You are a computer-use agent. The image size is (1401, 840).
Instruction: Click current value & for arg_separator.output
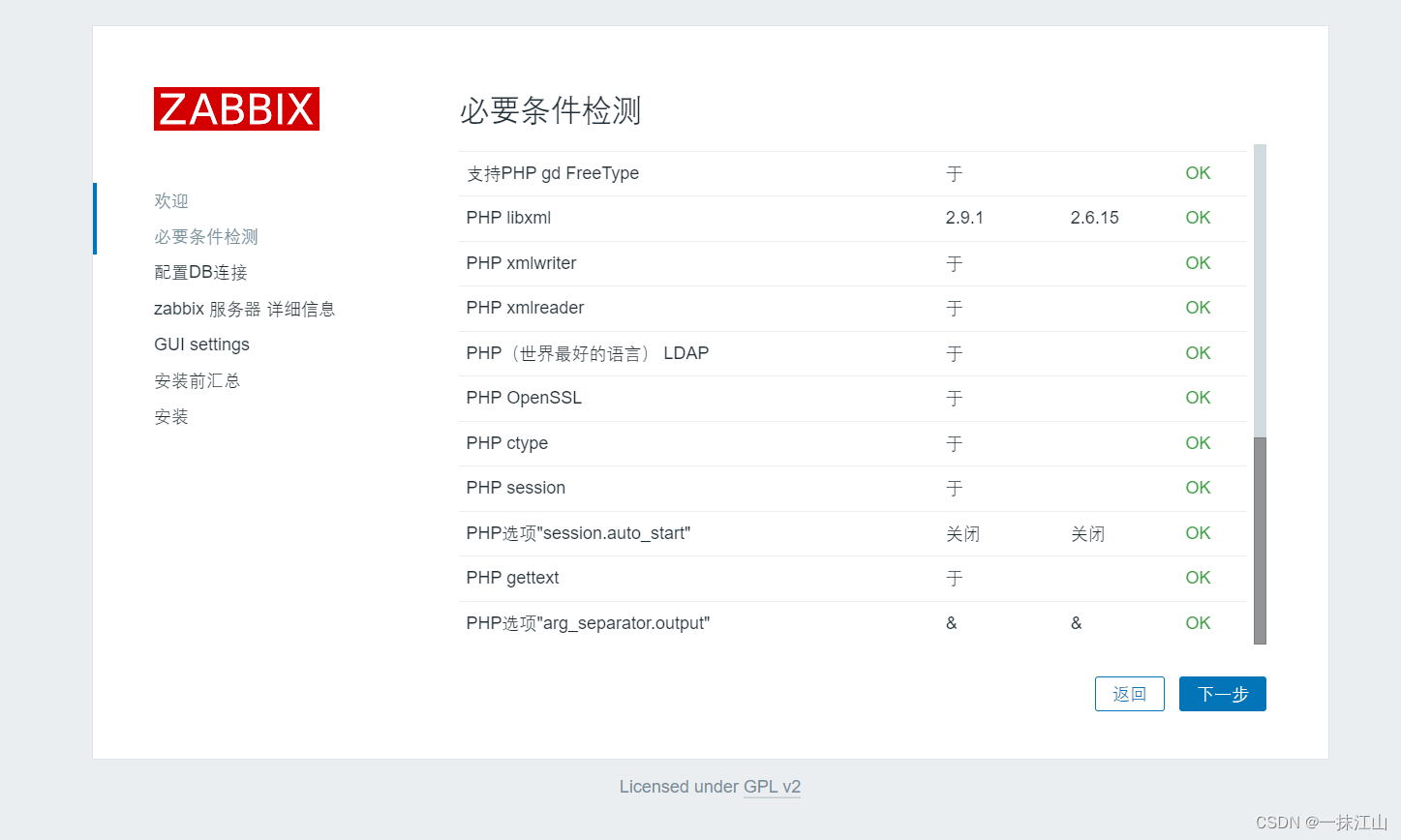tap(952, 623)
